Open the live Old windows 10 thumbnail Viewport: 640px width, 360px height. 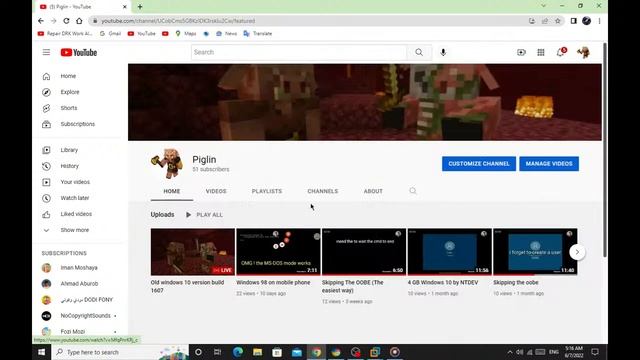tap(193, 252)
